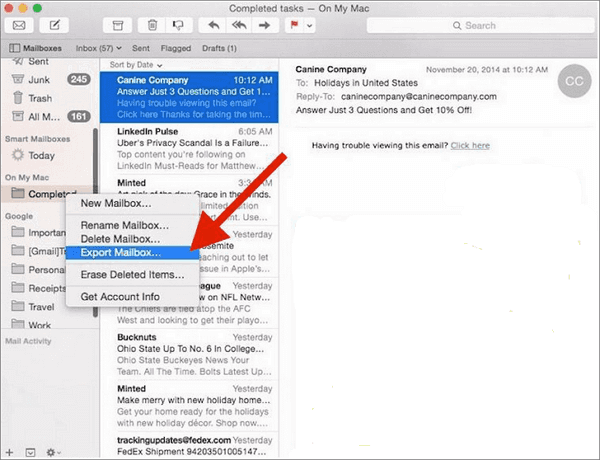Choose Rename Mailbox... from context menu
Image resolution: width=600 pixels, height=460 pixels.
click(x=132, y=225)
